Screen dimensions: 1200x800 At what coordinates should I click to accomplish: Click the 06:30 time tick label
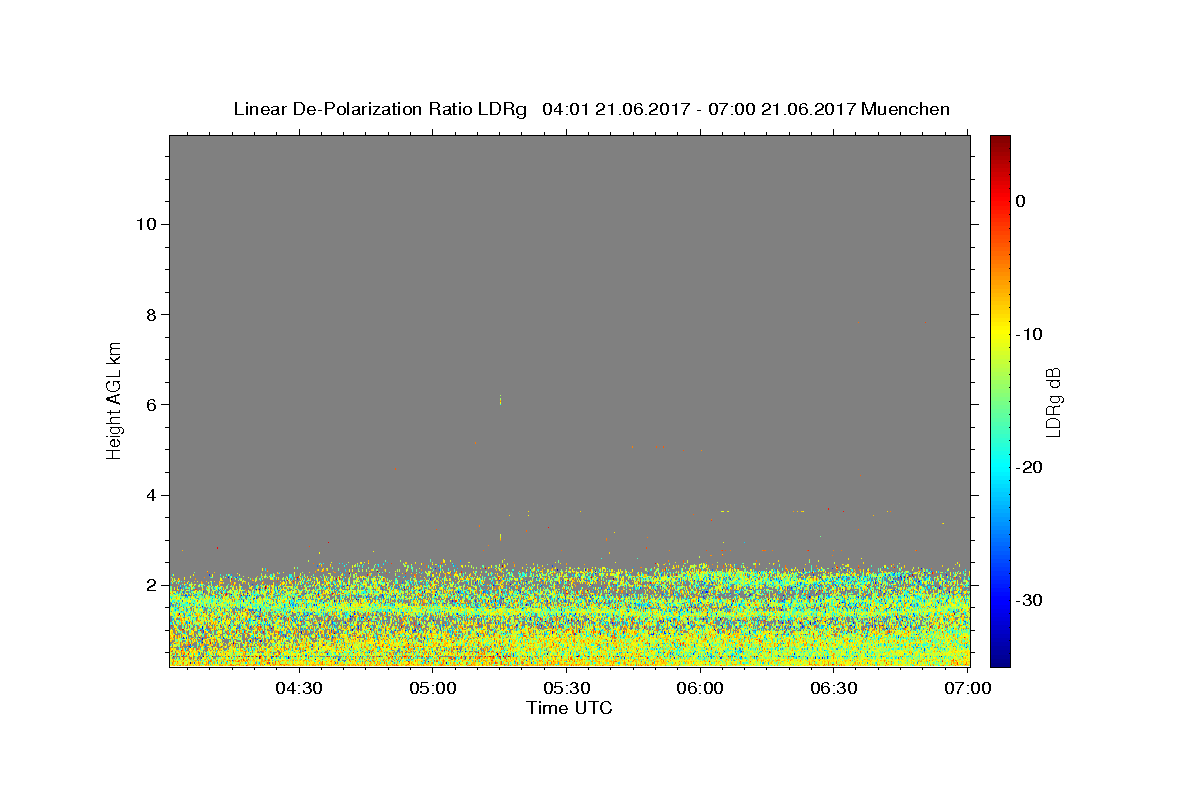pyautogui.click(x=834, y=689)
